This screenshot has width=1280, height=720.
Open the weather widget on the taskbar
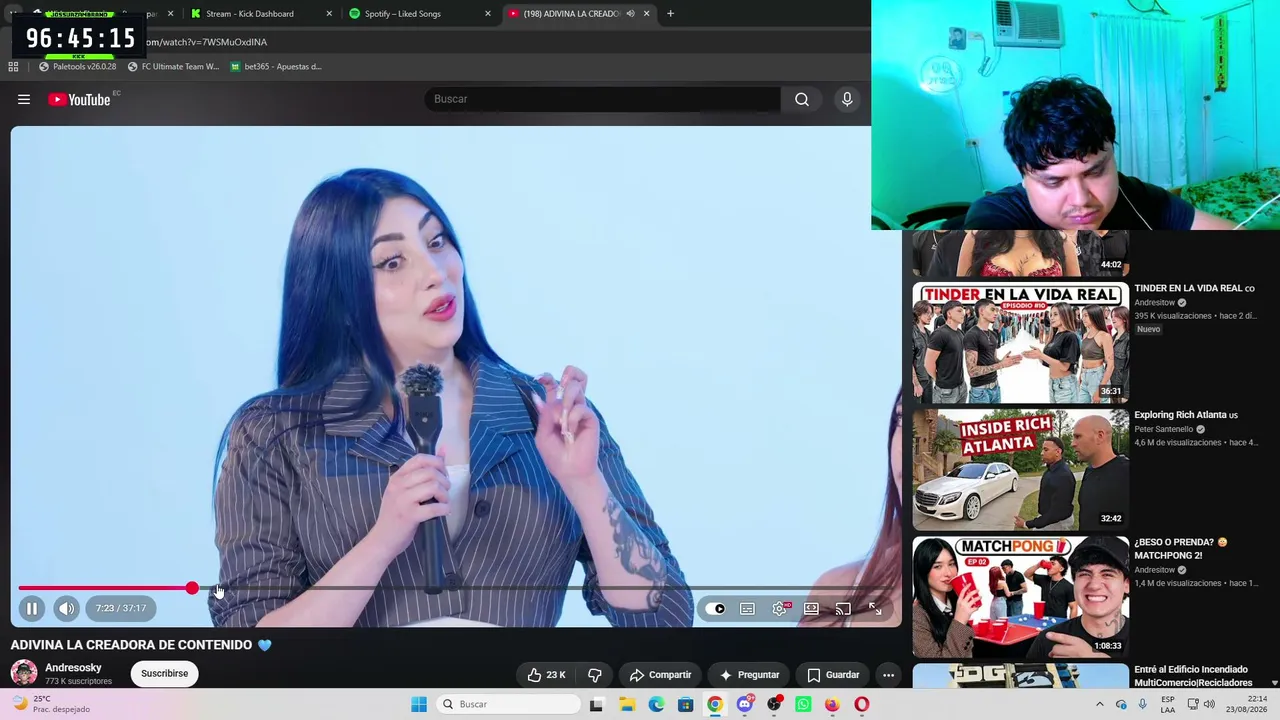point(50,704)
